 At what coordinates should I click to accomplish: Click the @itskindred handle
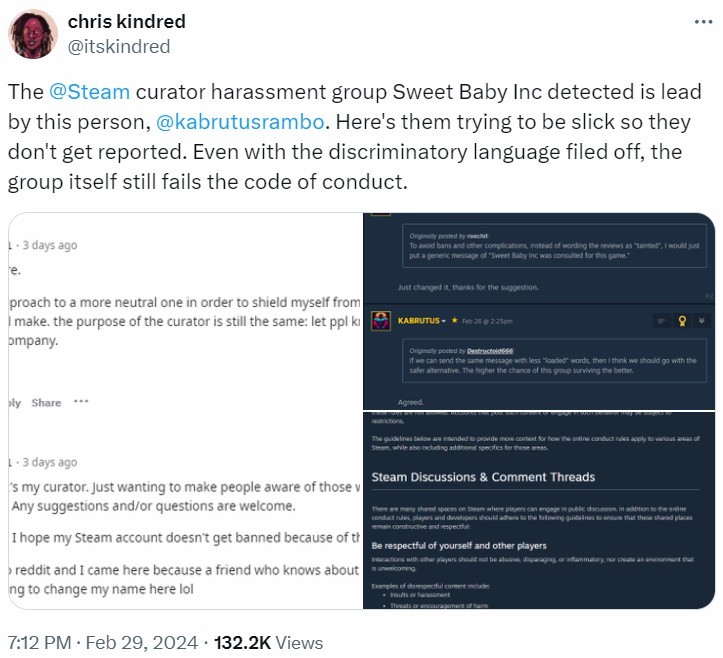118,46
